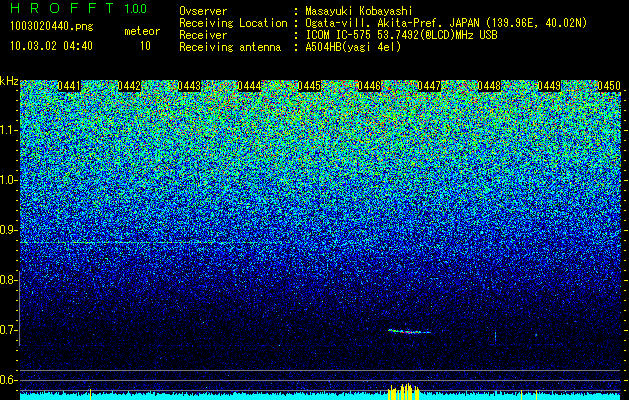Viewport: 629px width, 400px height.
Task: Click the yellow signal spikes cluster below the echo
Action: [x=404, y=392]
